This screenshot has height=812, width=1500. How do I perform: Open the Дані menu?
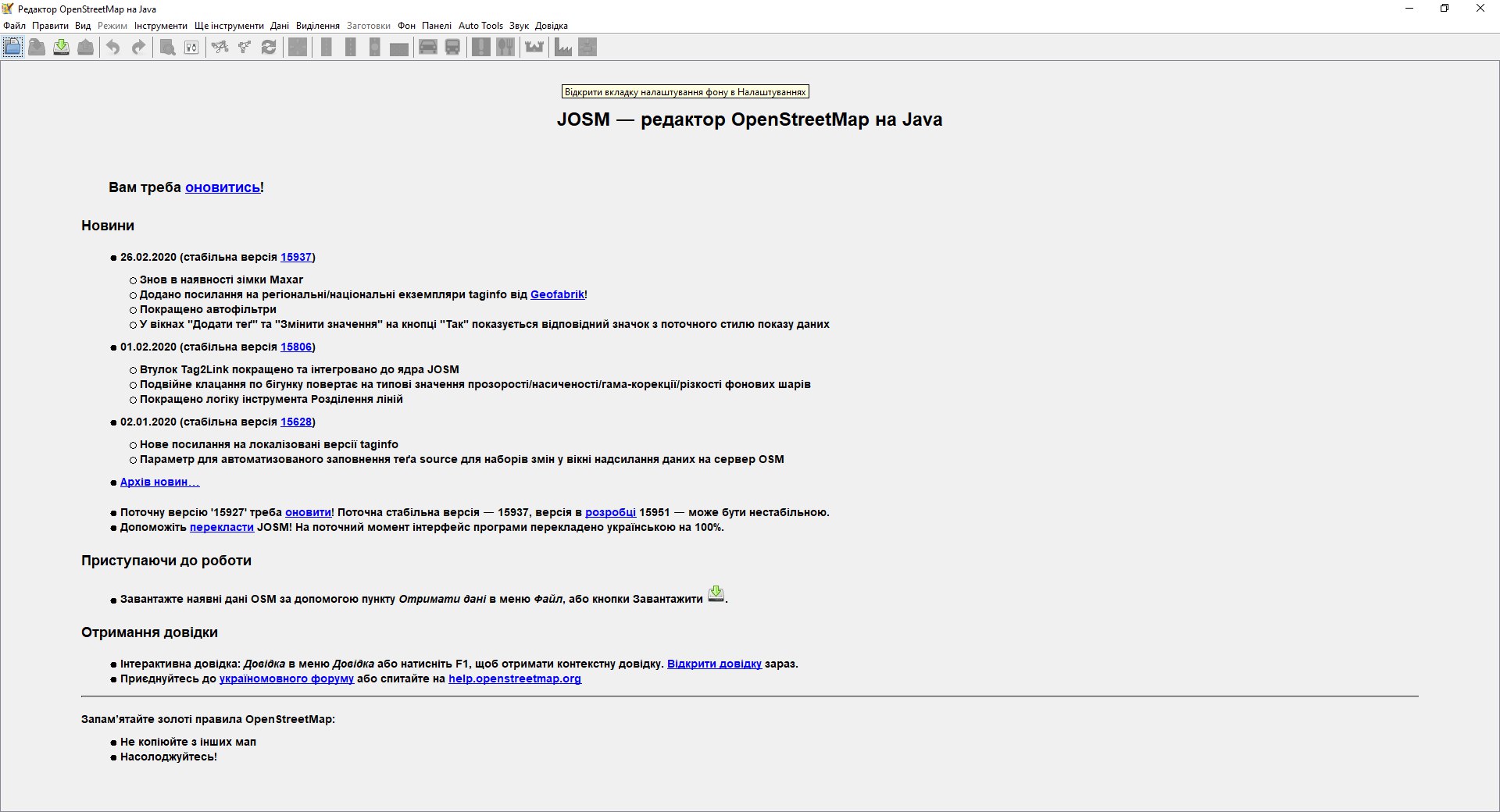280,26
